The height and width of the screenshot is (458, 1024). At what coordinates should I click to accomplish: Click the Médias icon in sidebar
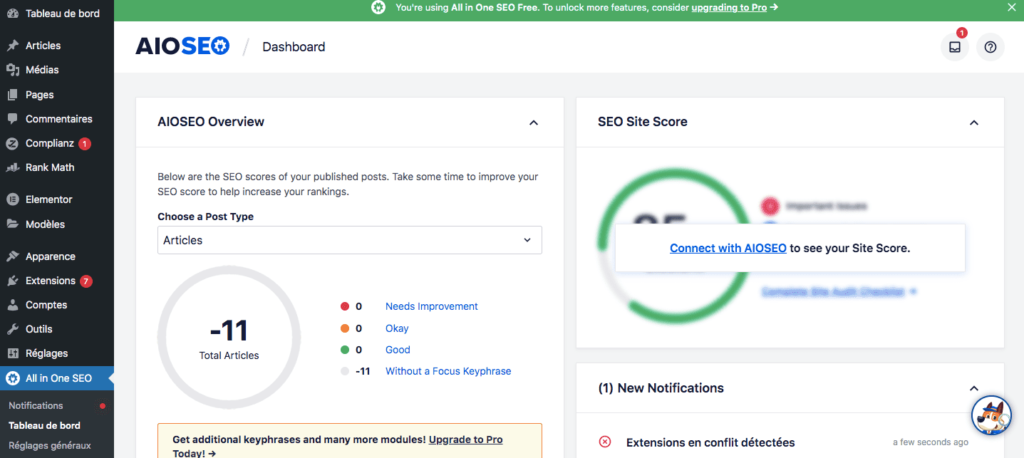pos(12,70)
